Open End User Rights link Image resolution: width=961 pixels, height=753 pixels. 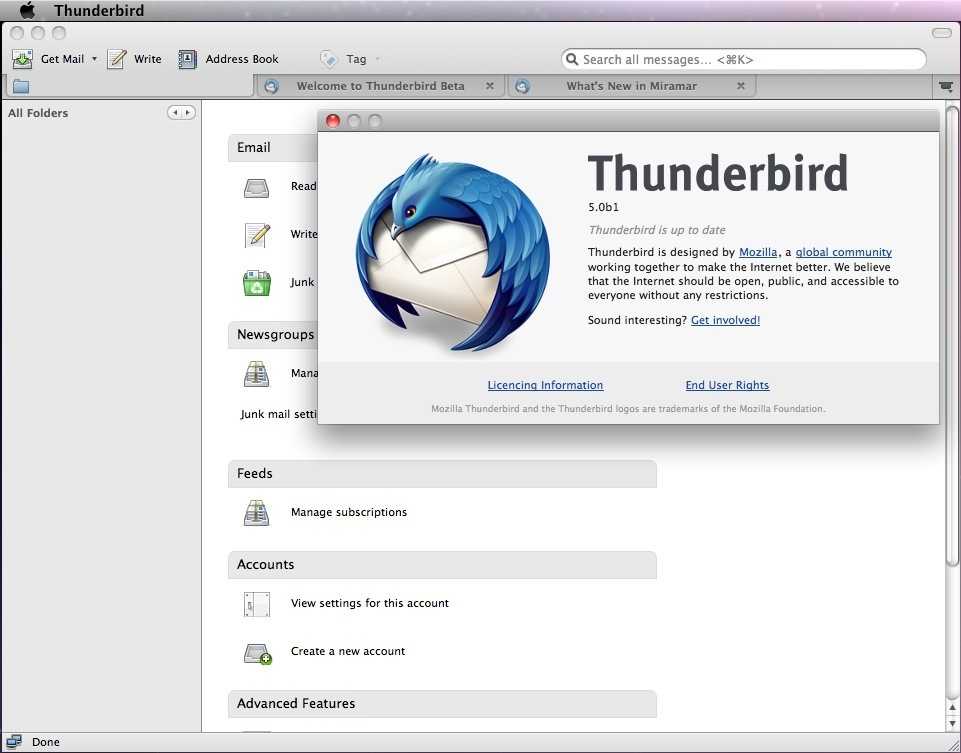tap(727, 385)
